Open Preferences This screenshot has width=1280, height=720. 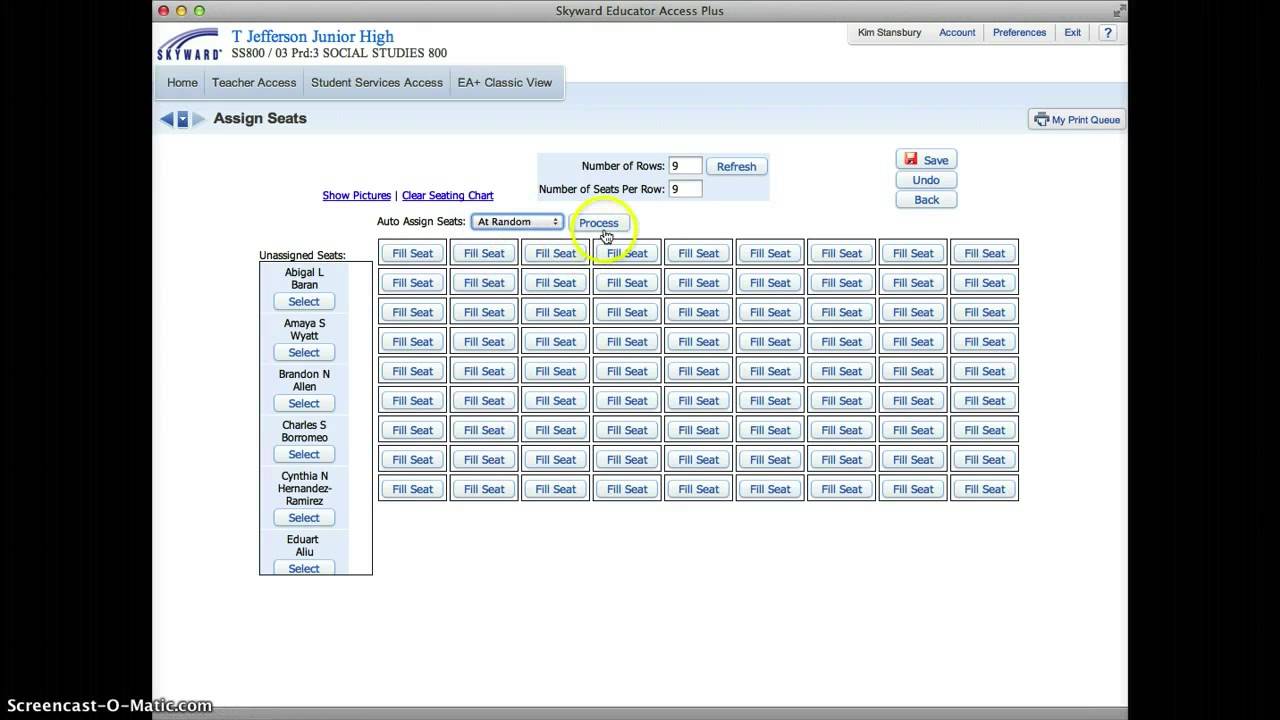[x=1019, y=33]
